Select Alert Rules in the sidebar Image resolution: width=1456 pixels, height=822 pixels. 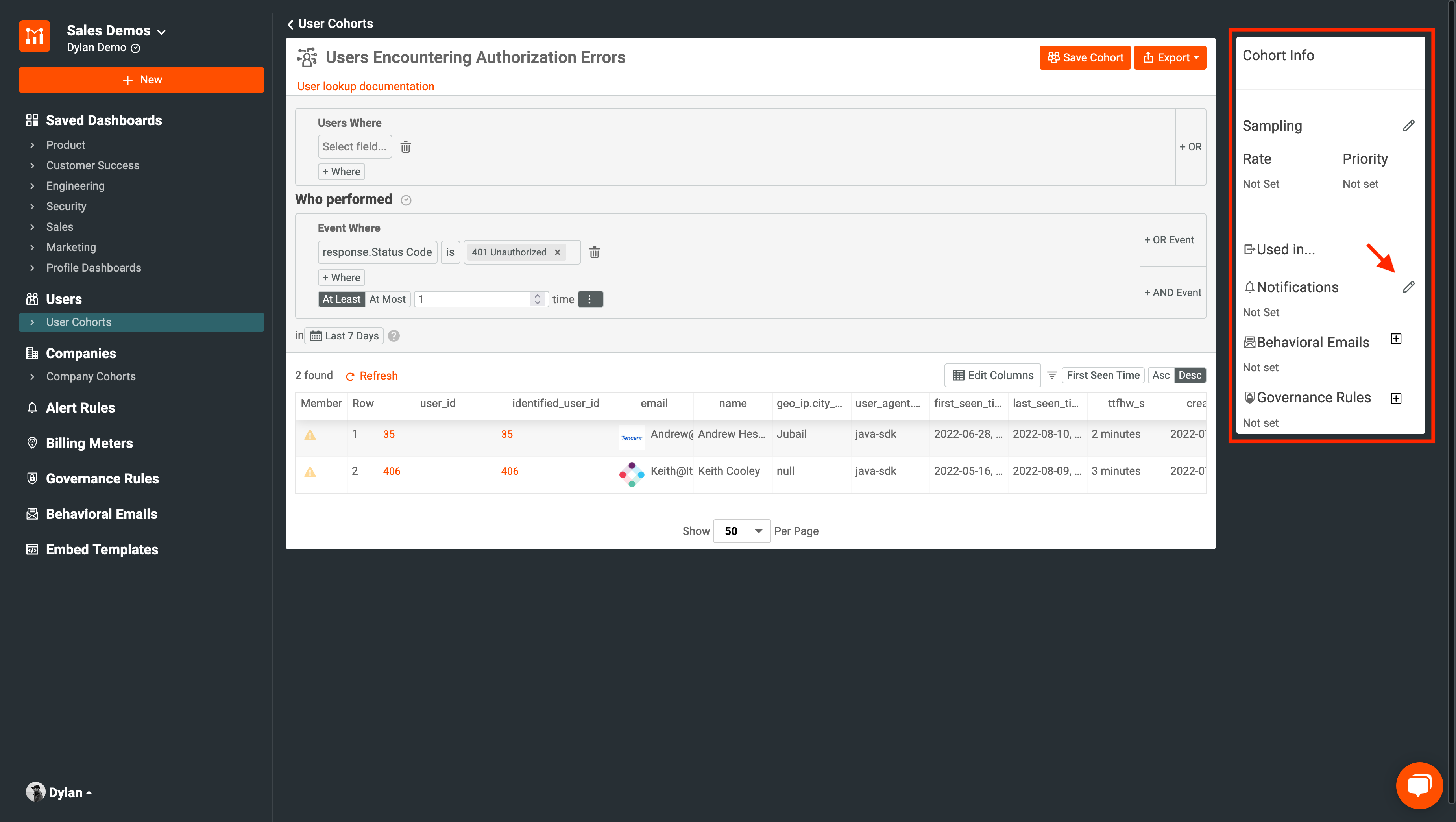[x=80, y=407]
